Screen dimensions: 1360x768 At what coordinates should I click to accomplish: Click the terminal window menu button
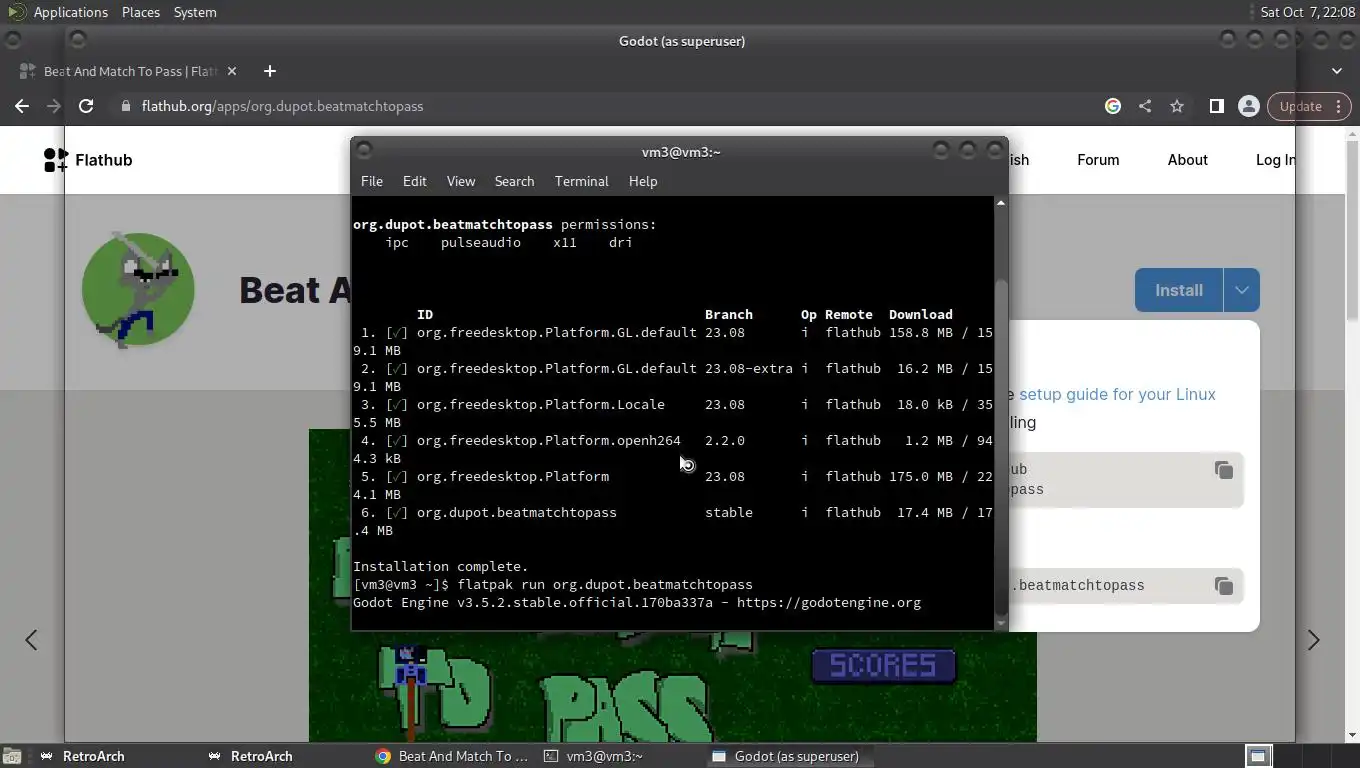tap(364, 150)
